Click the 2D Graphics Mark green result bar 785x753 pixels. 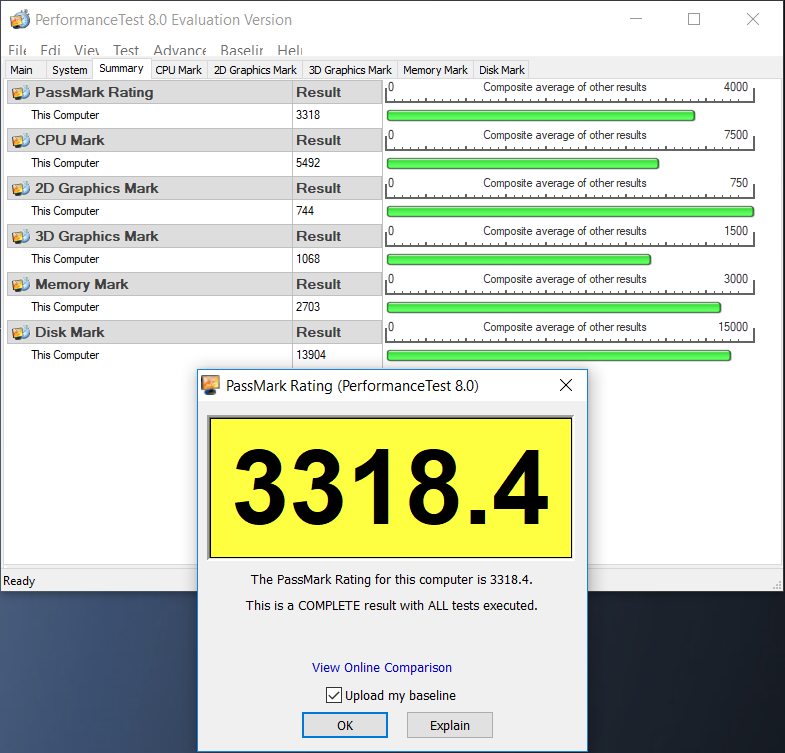pyautogui.click(x=569, y=211)
